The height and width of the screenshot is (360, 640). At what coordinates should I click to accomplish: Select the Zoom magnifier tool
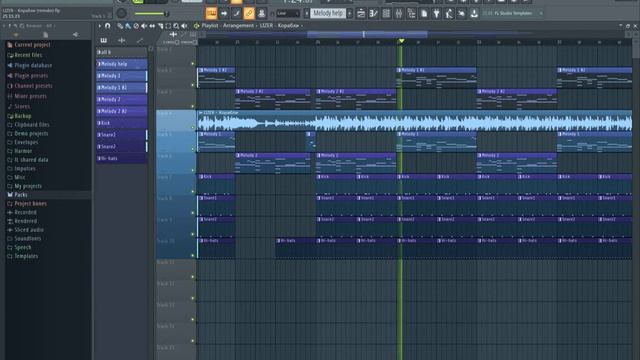(x=176, y=26)
